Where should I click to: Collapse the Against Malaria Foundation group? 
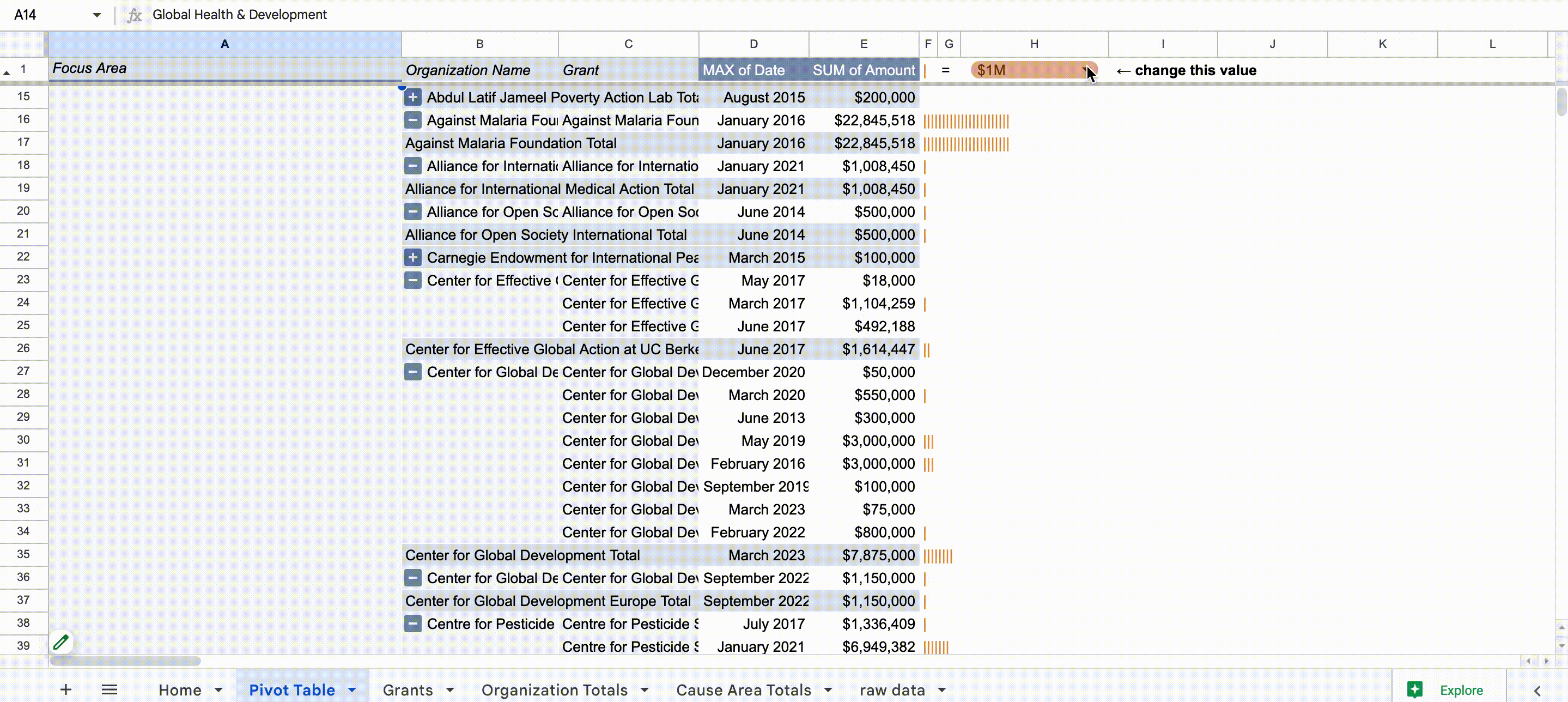click(x=412, y=120)
